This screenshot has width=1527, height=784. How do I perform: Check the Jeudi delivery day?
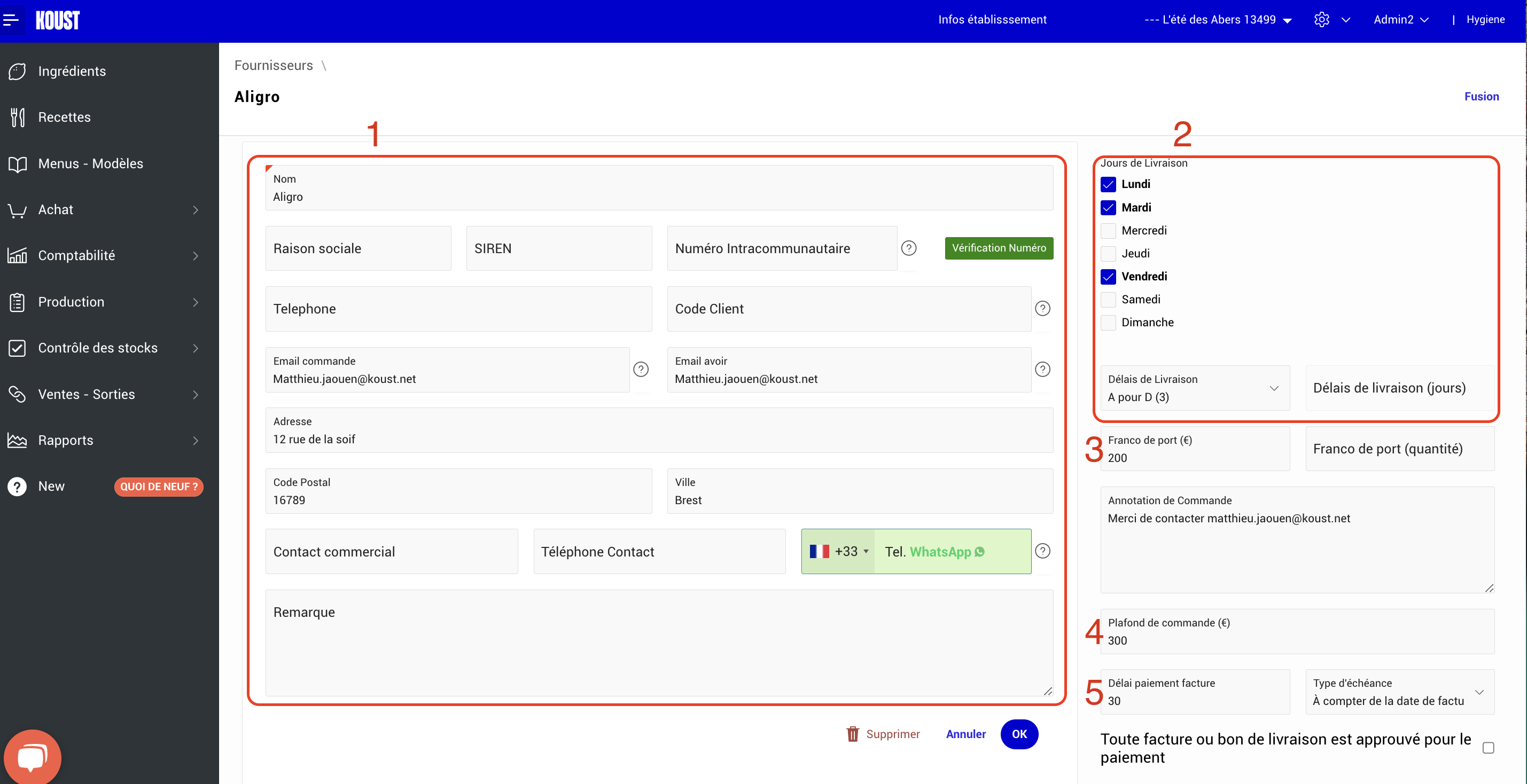[1108, 254]
